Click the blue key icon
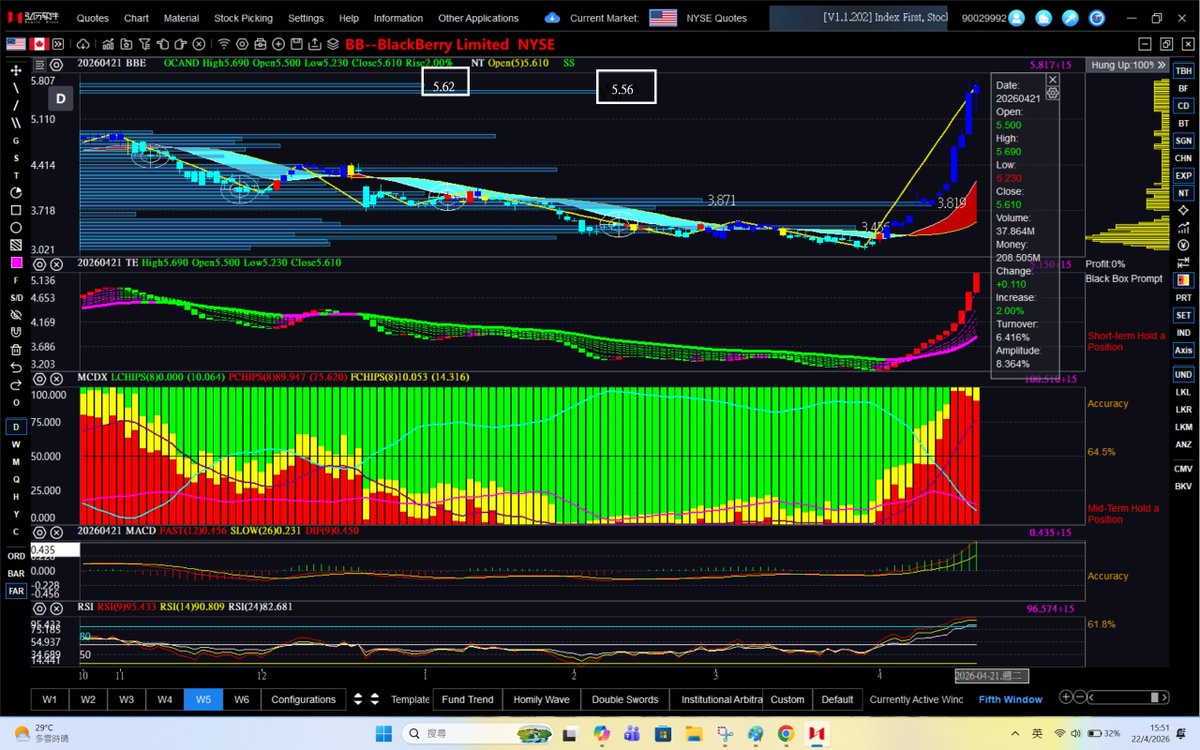The image size is (1200, 750). click(1069, 18)
